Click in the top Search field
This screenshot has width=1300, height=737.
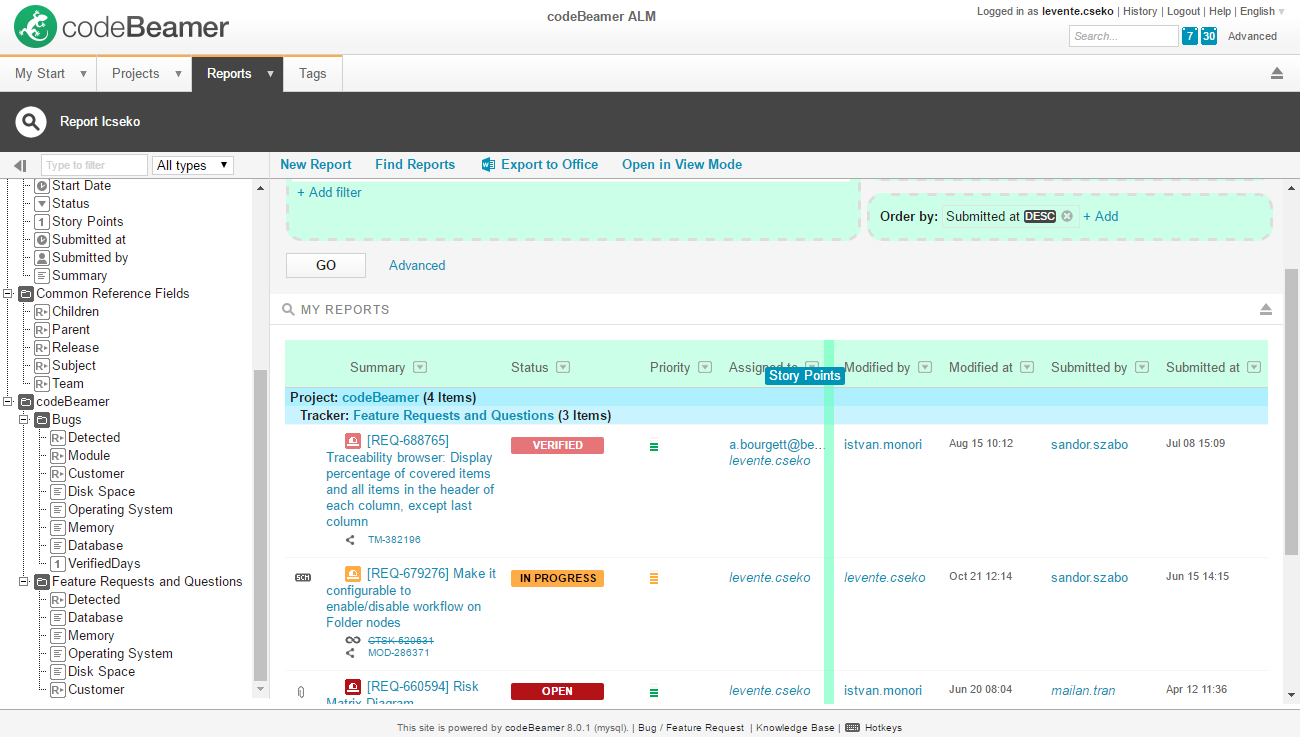coord(1124,36)
